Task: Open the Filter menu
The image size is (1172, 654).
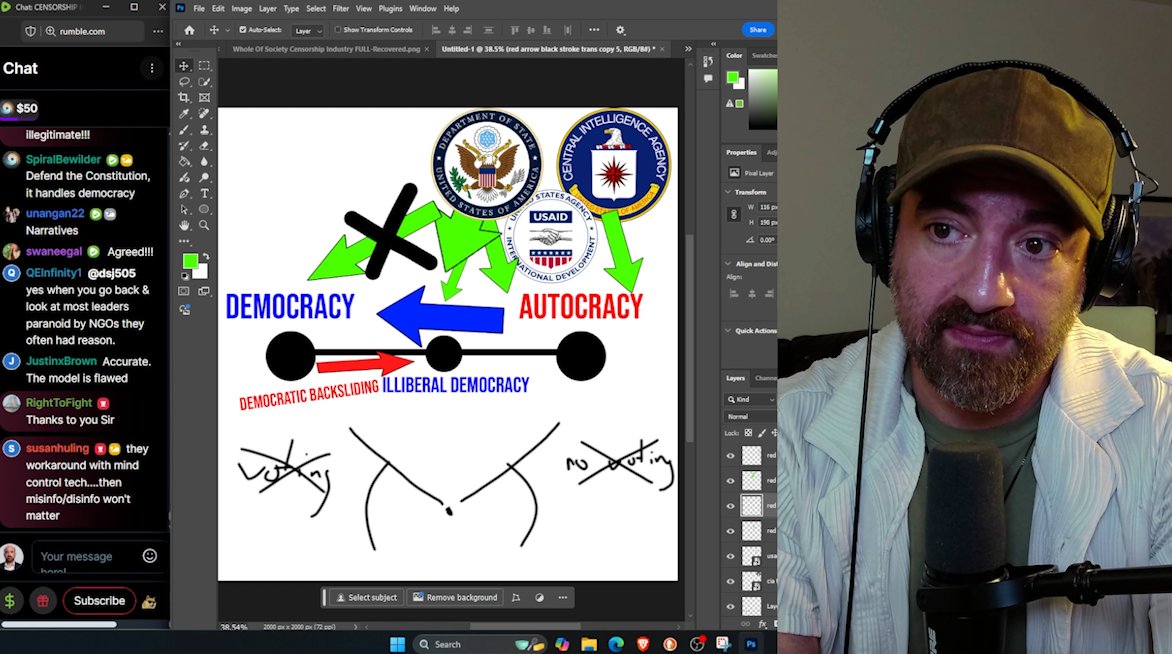Action: point(341,8)
